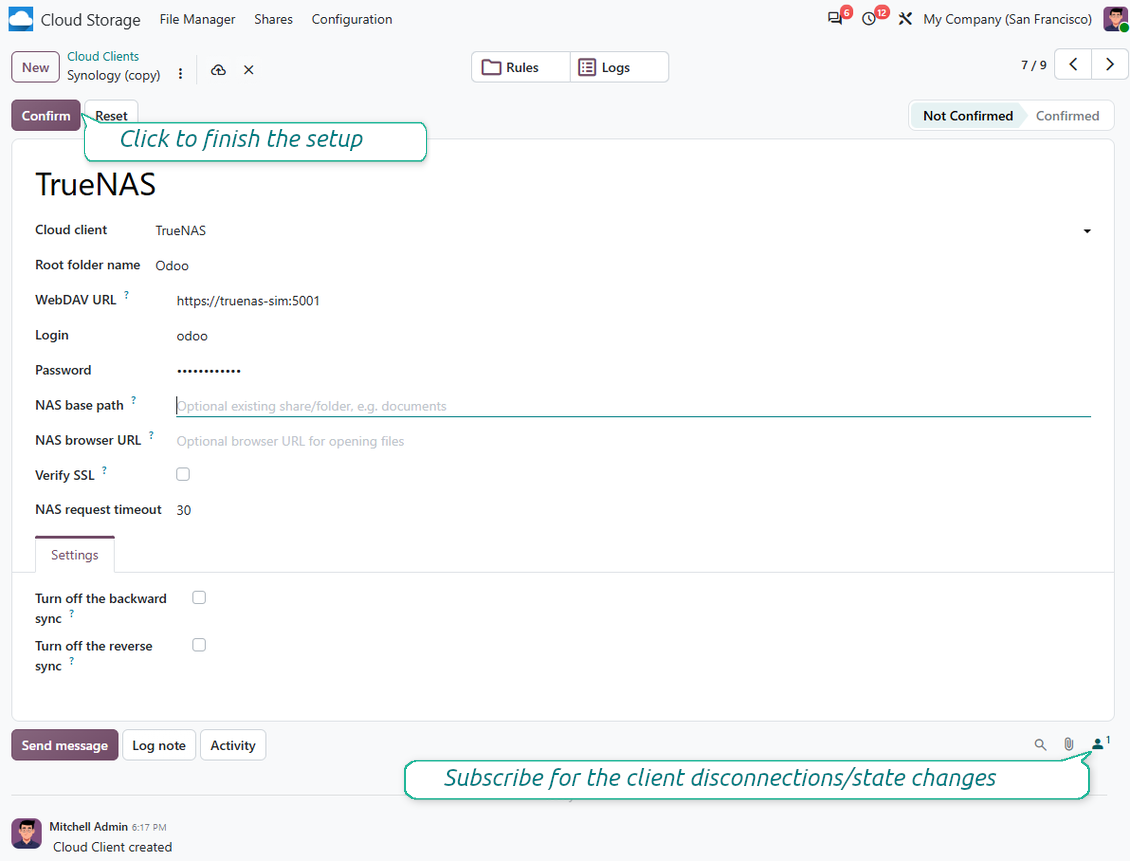Image resolution: width=1130 pixels, height=861 pixels.
Task: Set status to Confirmed
Action: pos(1067,116)
